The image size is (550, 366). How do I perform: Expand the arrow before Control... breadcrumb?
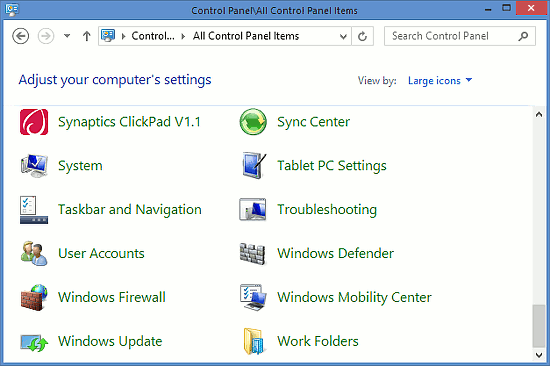[123, 36]
